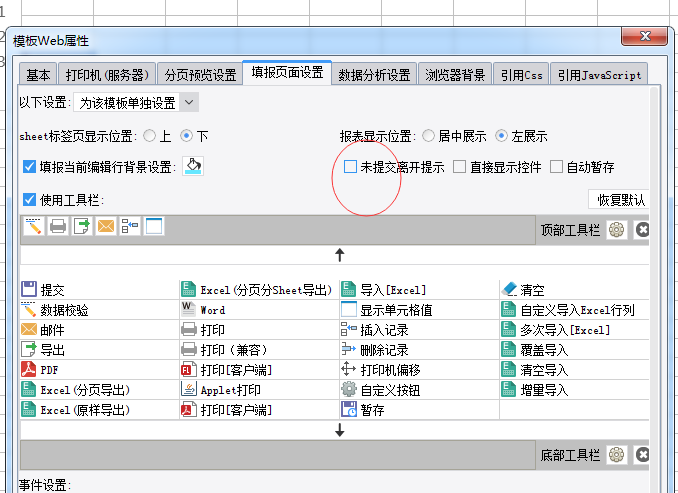Select the 自定义按钮 item

click(419, 390)
